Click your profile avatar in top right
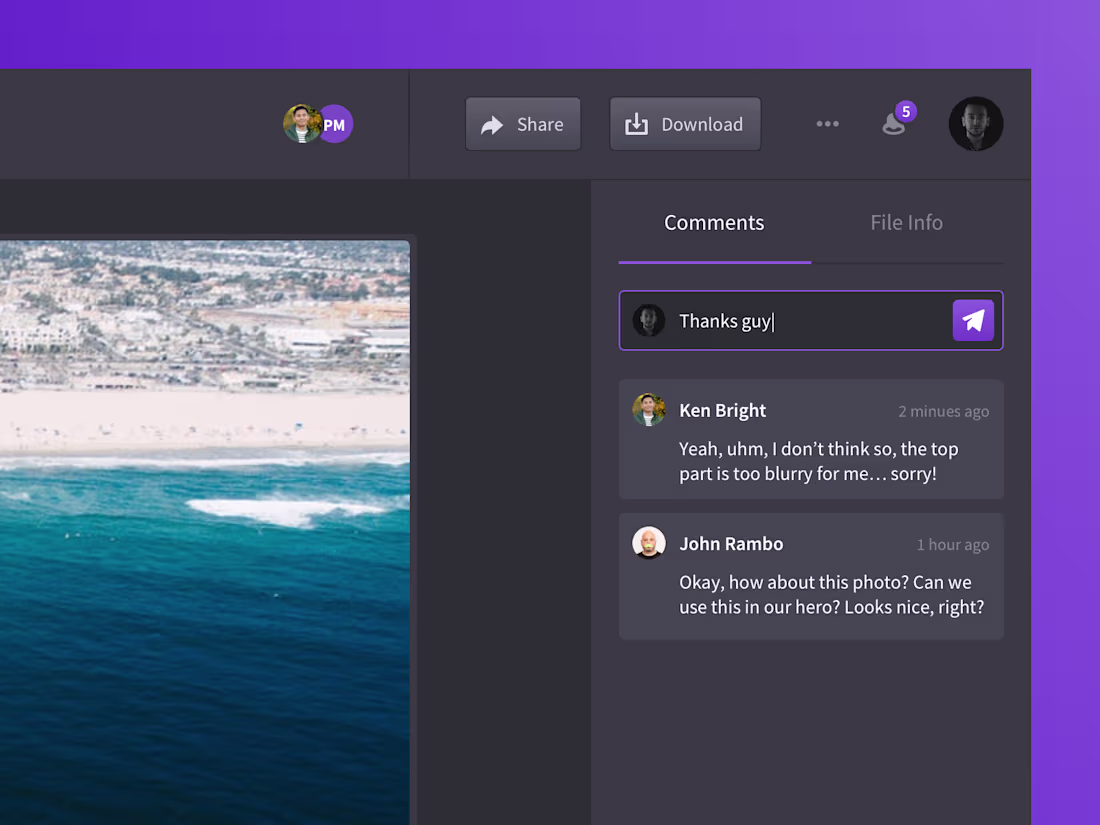Image resolution: width=1100 pixels, height=825 pixels. coord(976,123)
